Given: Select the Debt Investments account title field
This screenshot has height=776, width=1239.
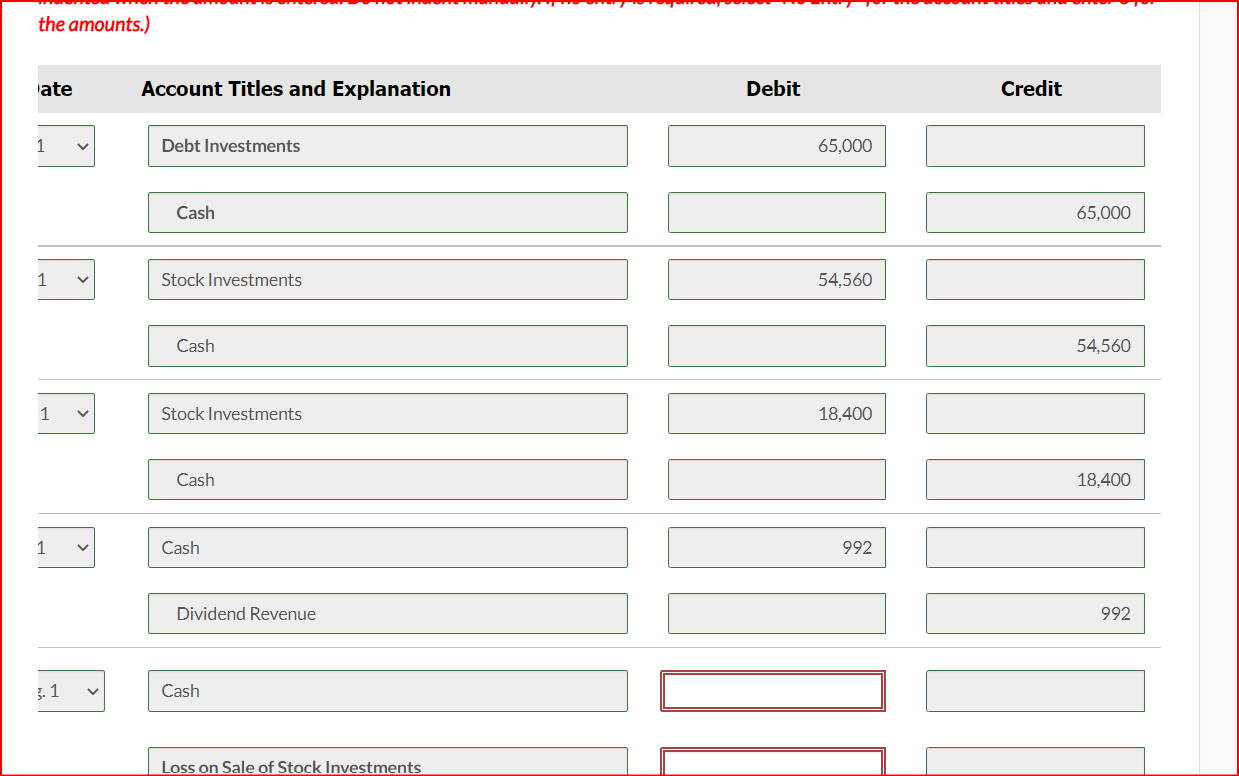Looking at the screenshot, I should 388,145.
